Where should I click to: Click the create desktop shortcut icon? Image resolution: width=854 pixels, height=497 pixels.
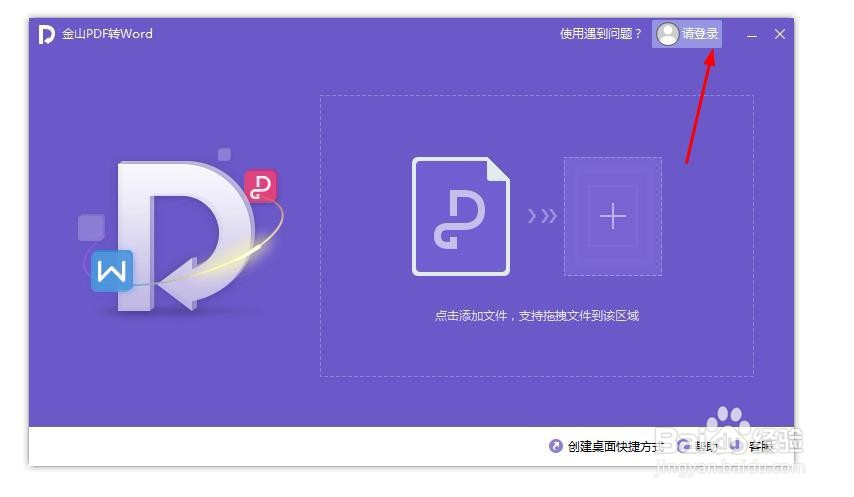coord(556,446)
